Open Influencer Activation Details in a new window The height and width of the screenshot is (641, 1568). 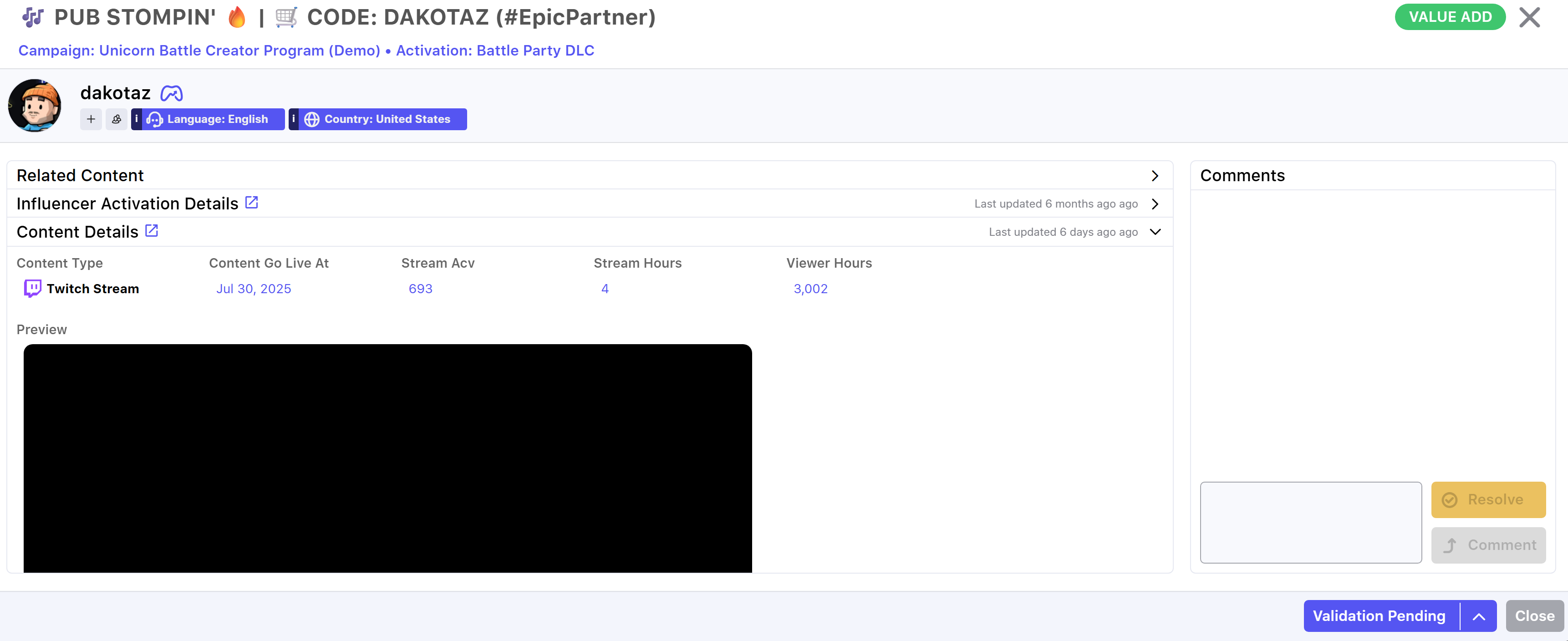point(251,202)
